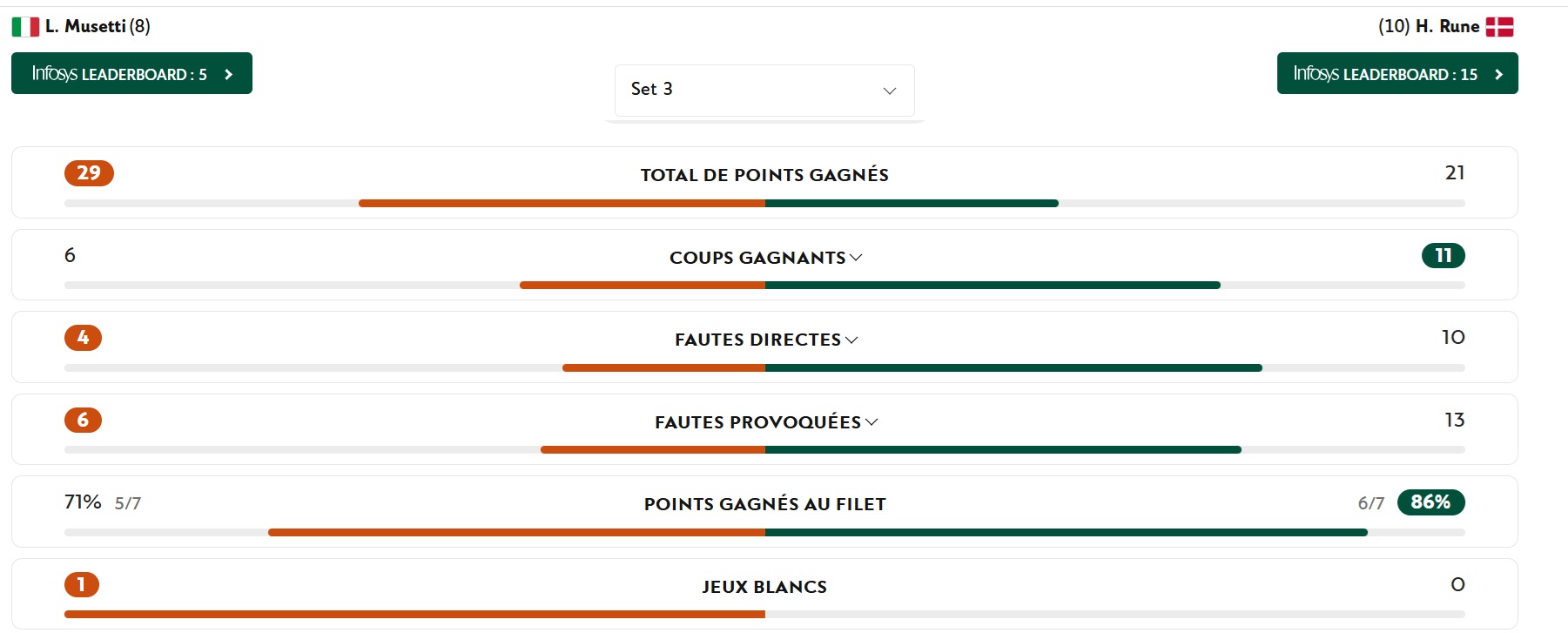Click the H. Rune player name
The image size is (1568, 633).
pos(1447,26)
